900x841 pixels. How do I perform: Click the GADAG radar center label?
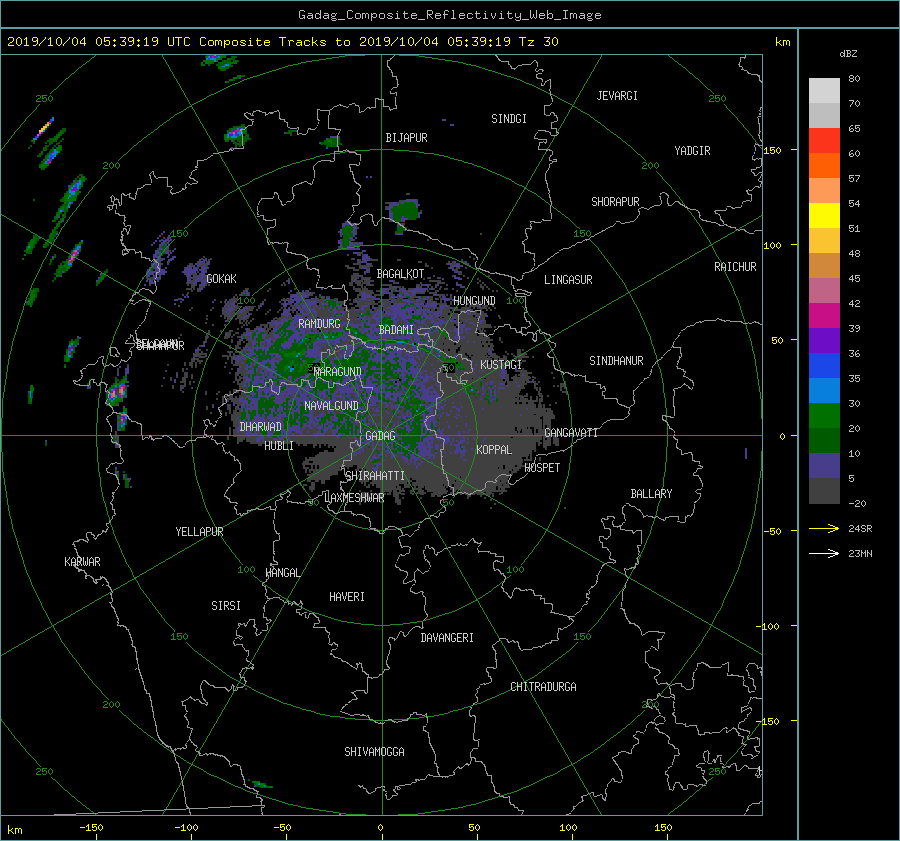[380, 436]
